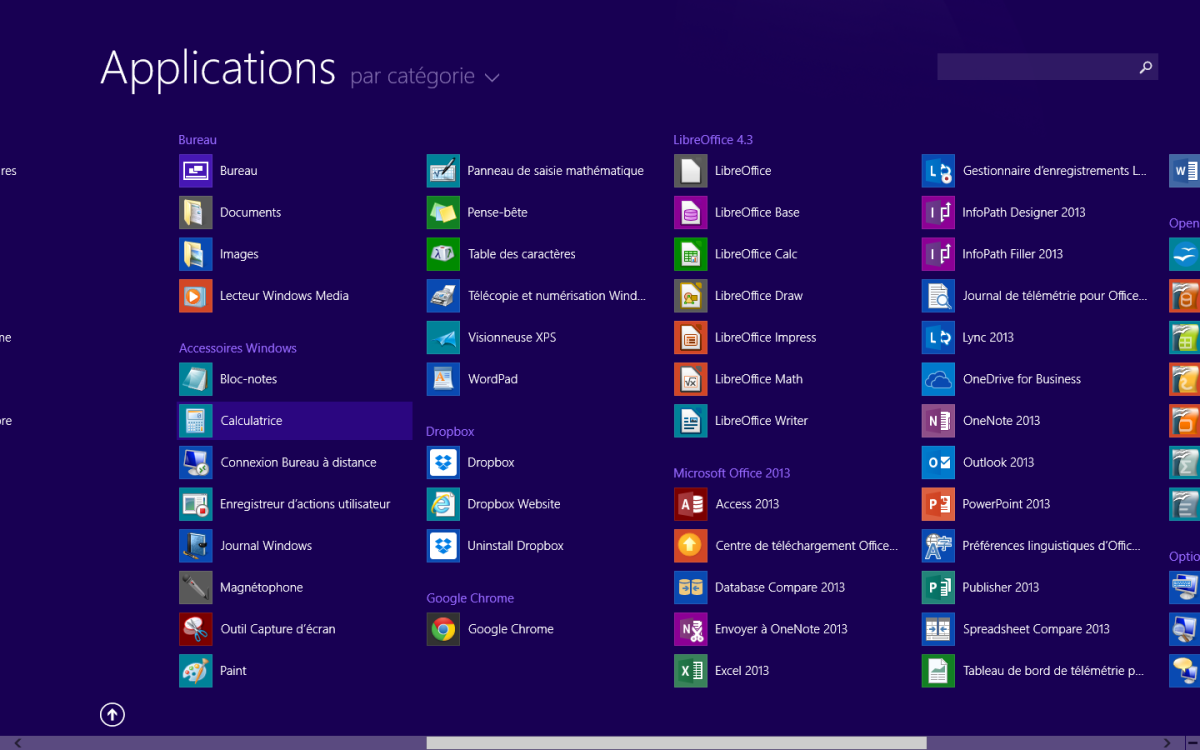Launch the Paint icon
This screenshot has height=750, width=1200.
[x=196, y=671]
